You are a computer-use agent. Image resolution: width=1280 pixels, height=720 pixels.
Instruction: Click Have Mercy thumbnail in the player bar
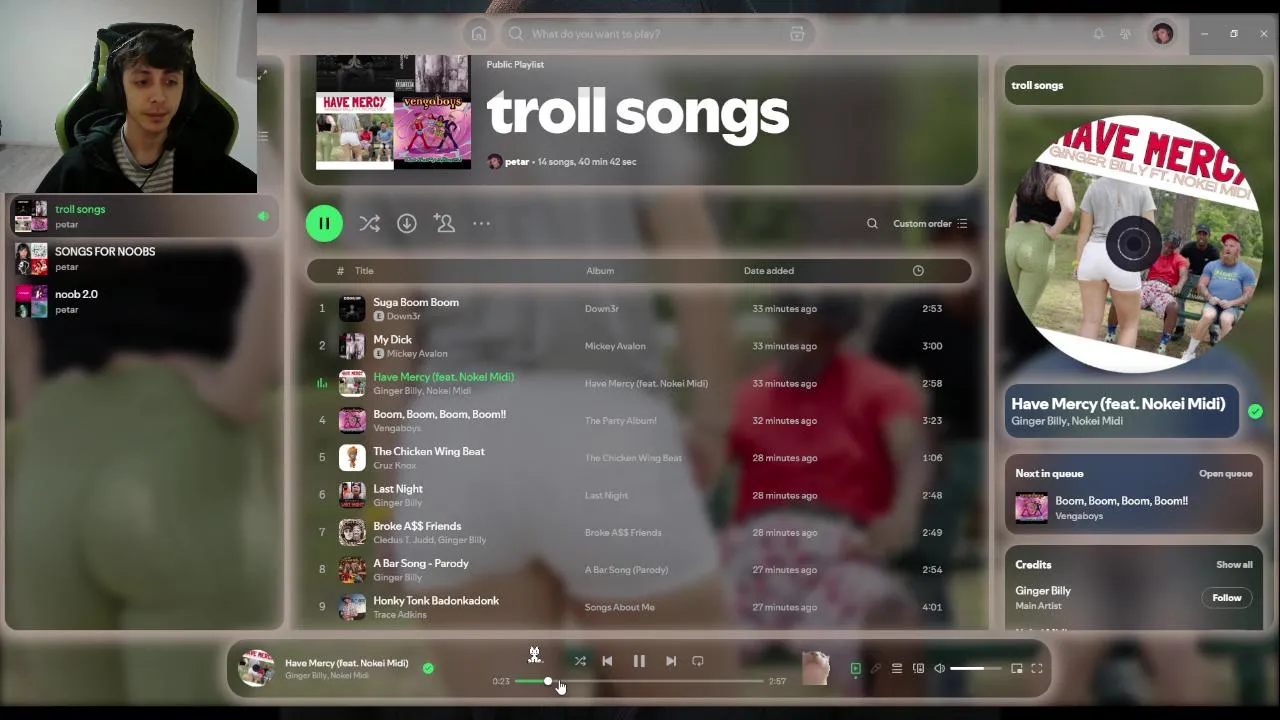[x=256, y=668]
